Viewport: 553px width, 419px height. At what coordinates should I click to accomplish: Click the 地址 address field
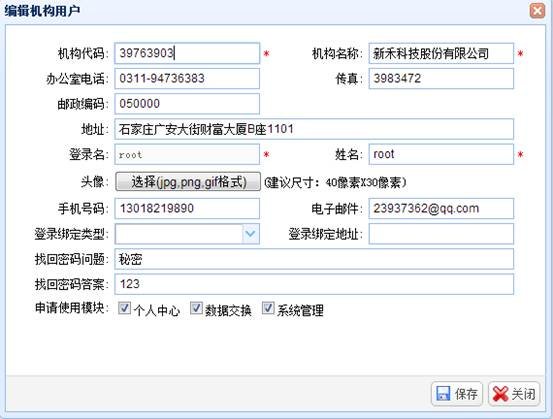[314, 129]
